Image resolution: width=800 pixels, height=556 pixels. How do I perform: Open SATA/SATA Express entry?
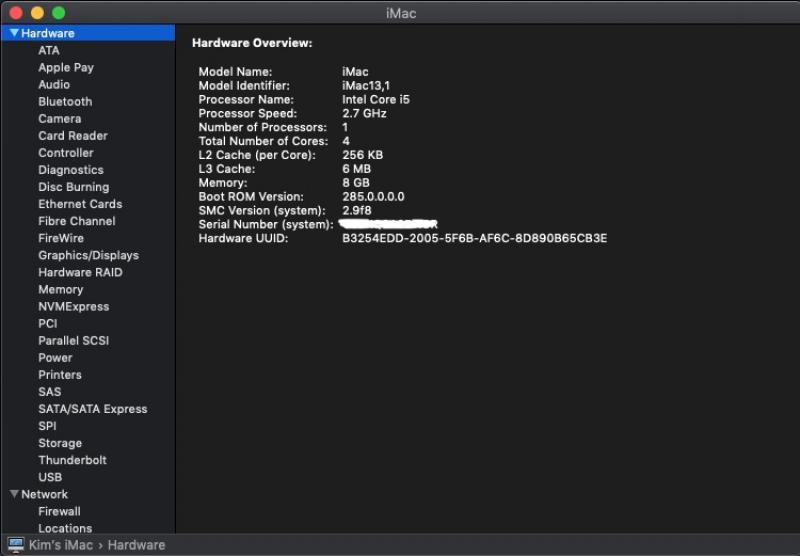[92, 409]
